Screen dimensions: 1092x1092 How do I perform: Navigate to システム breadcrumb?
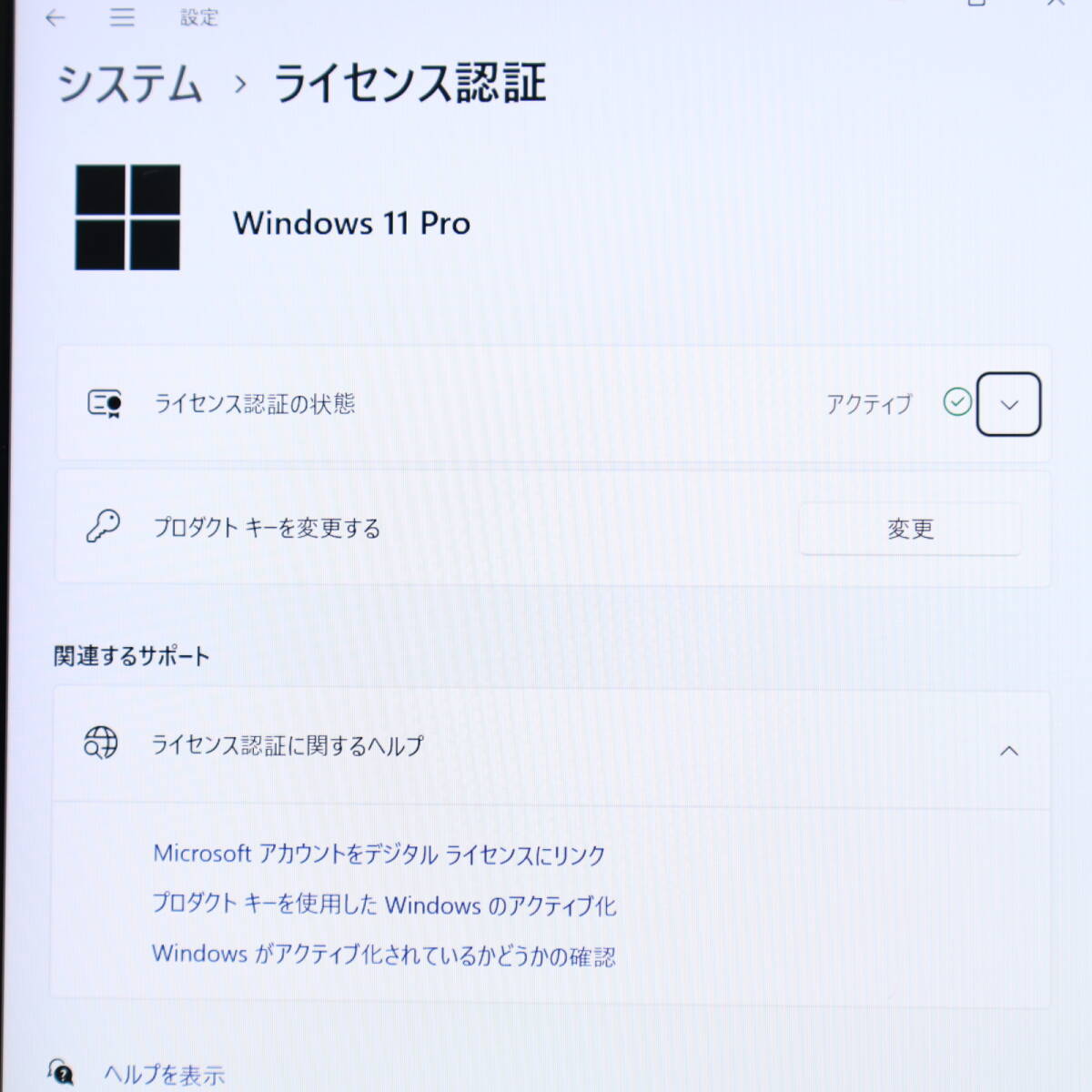point(130,84)
